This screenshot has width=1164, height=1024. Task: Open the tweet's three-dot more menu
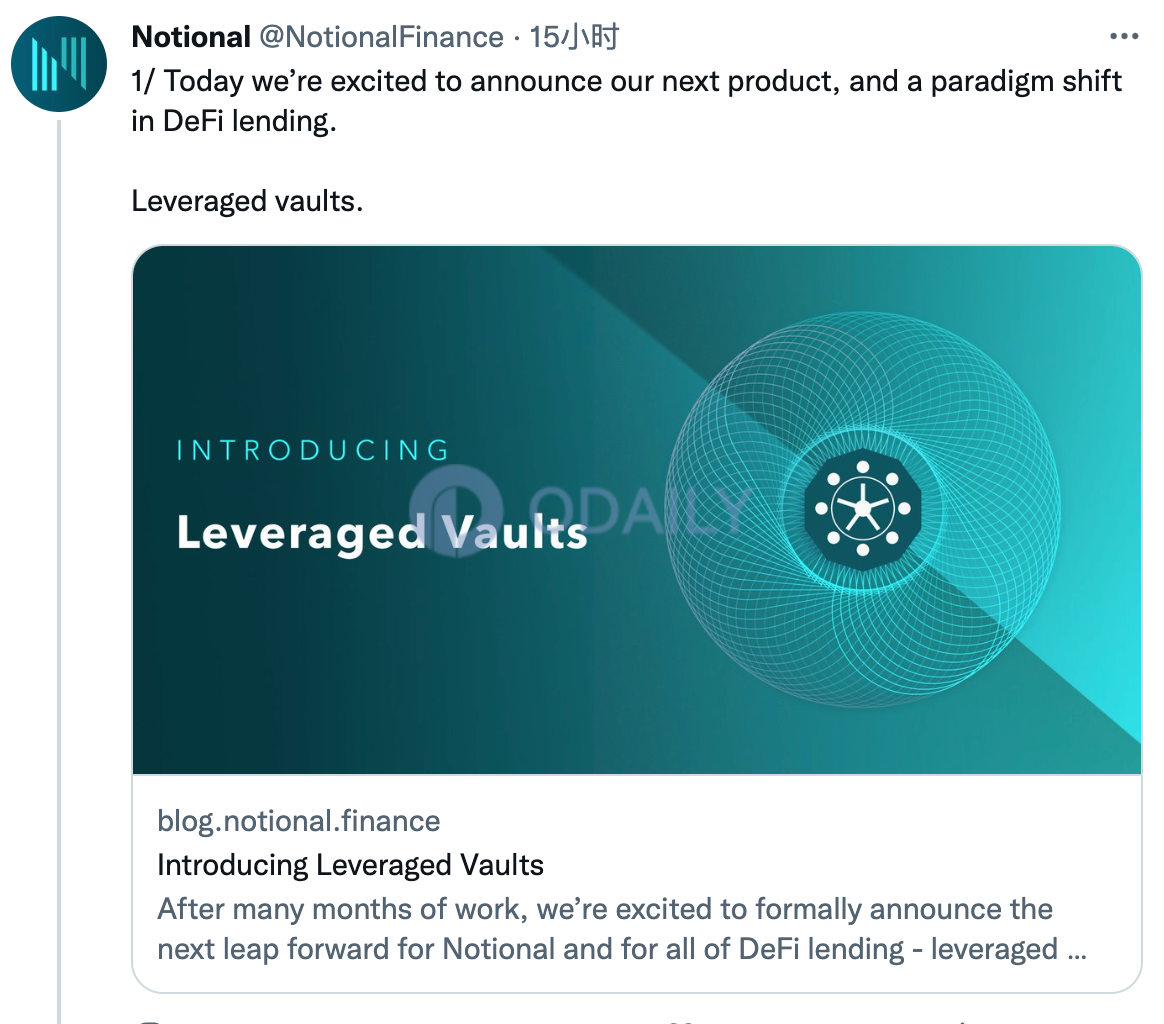click(1124, 36)
